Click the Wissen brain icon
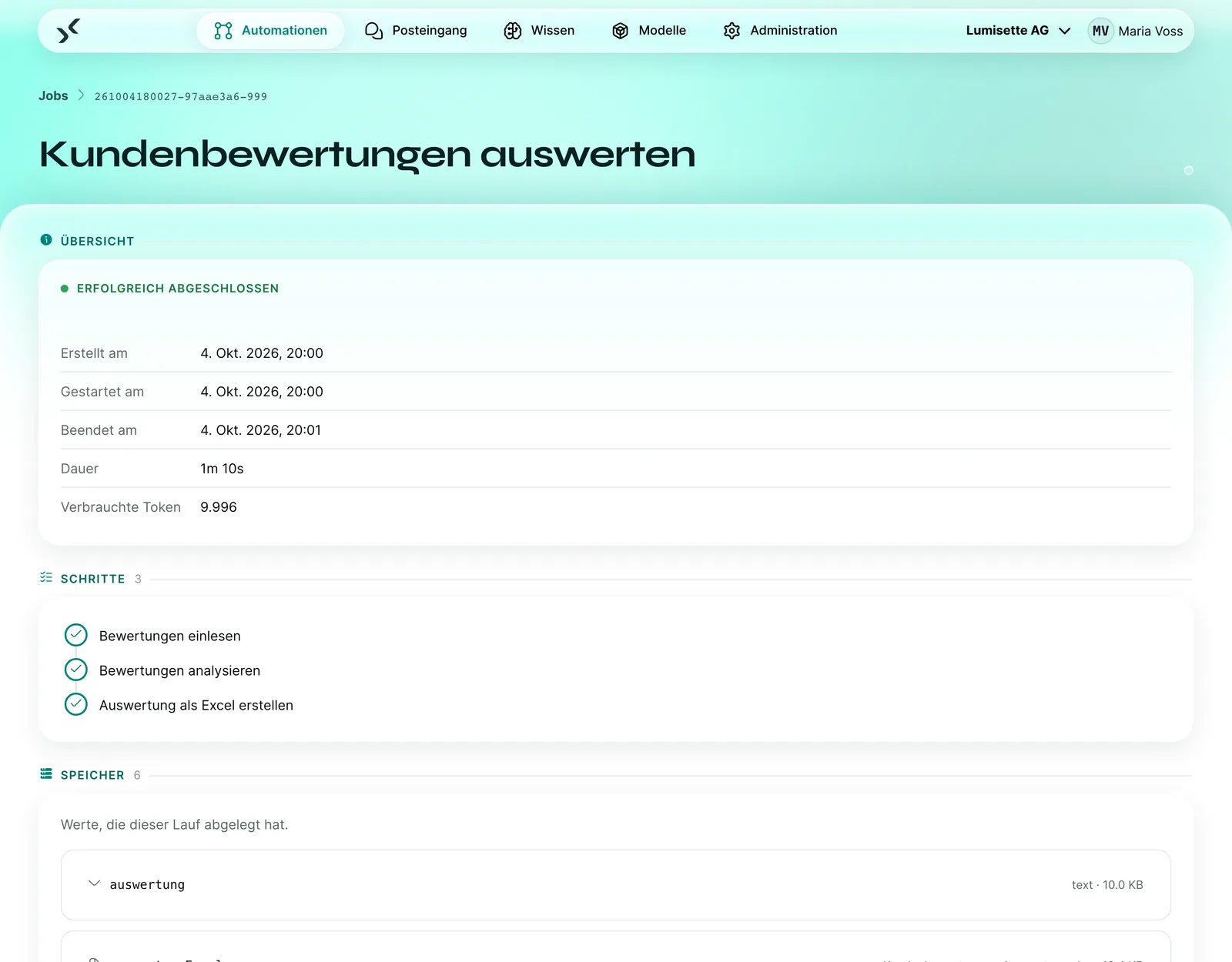 pos(513,31)
